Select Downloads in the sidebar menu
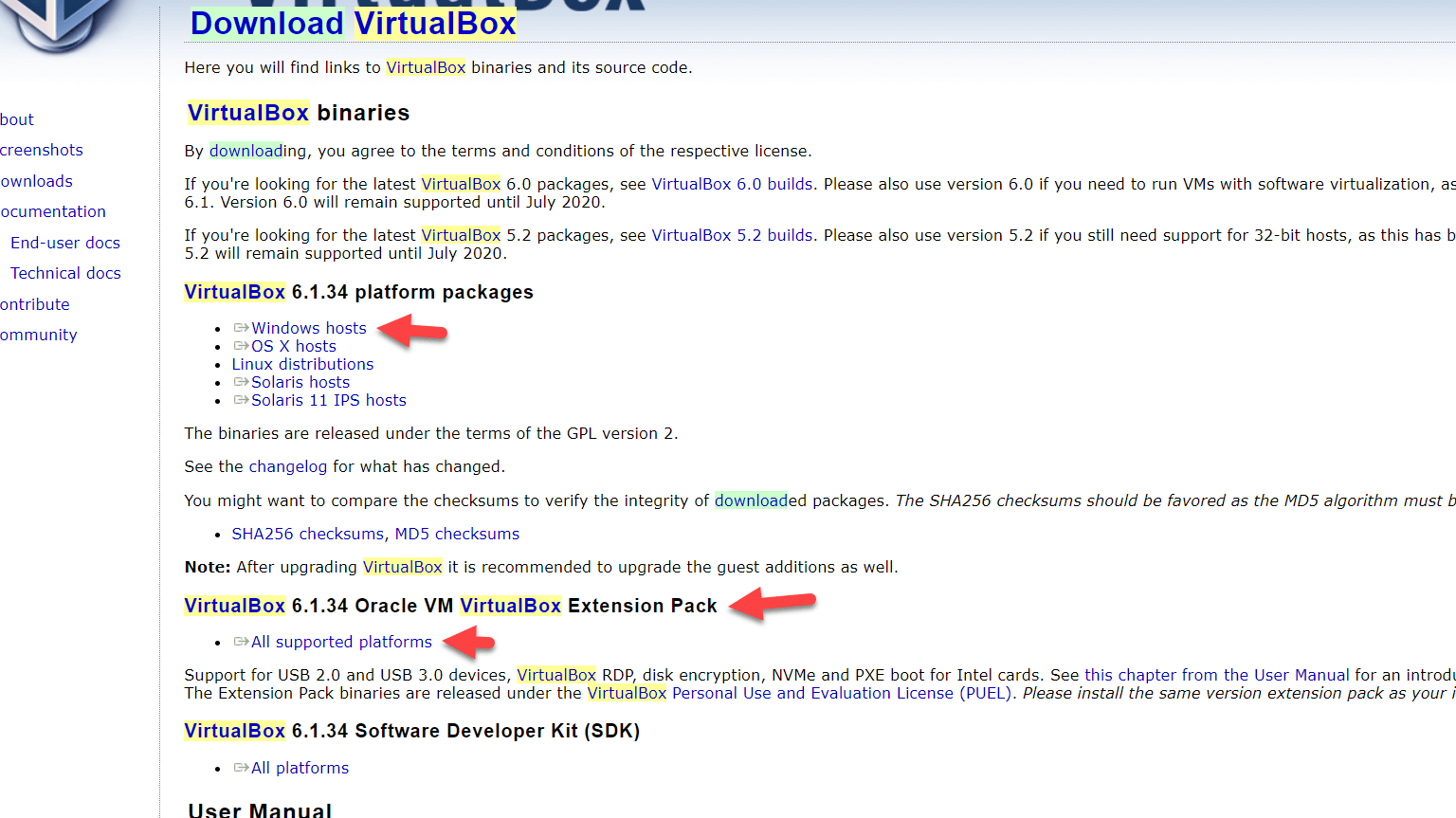Viewport: 1456px width, 818px height. point(37,181)
